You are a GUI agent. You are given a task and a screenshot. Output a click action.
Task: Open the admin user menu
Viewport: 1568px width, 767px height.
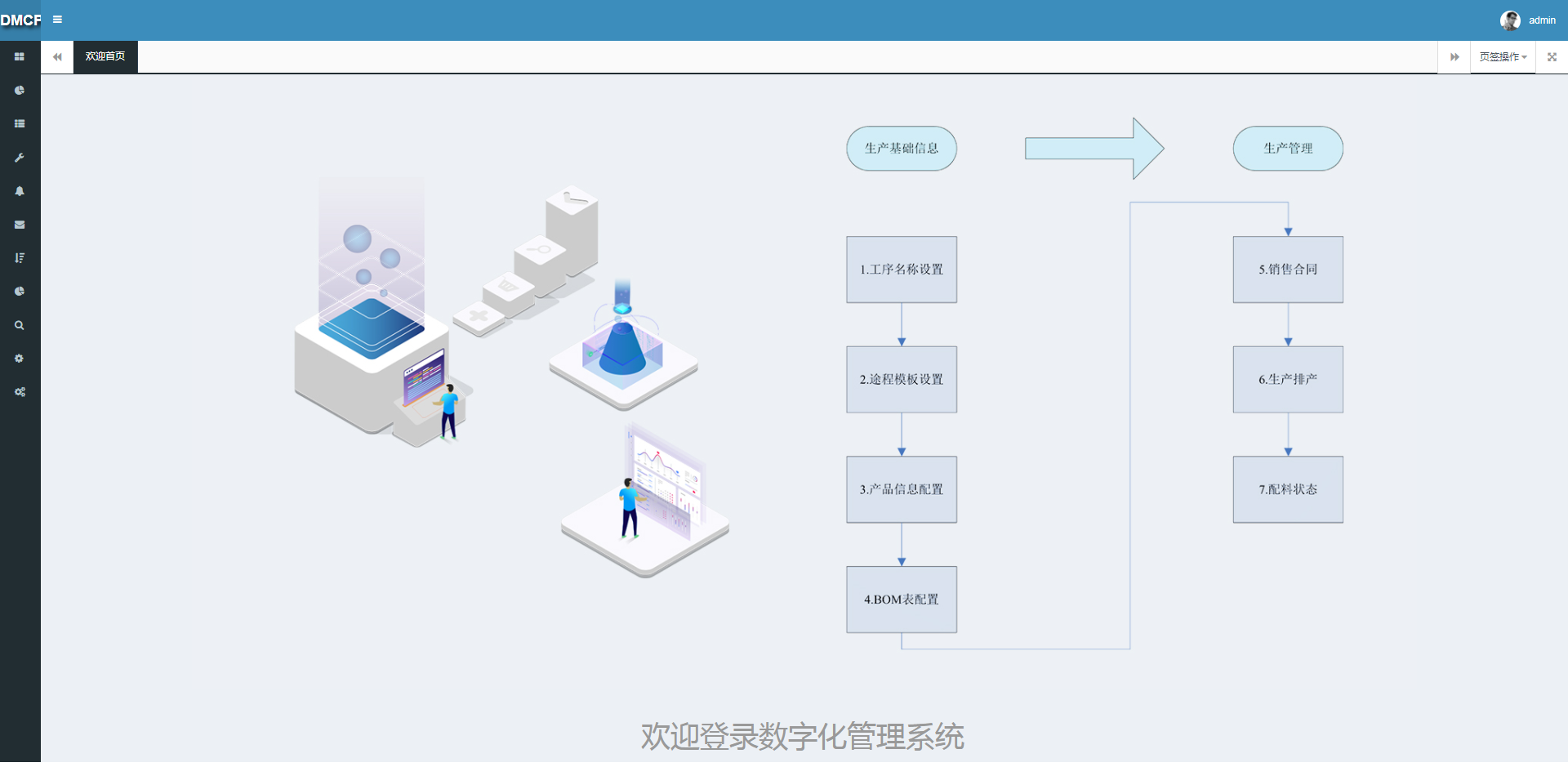pos(1542,20)
